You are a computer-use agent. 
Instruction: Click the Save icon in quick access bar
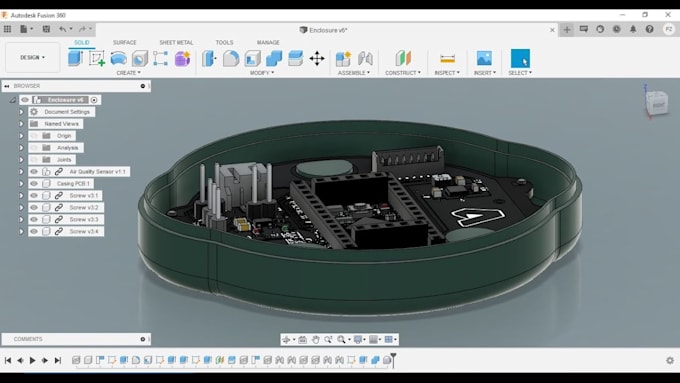[x=46, y=29]
